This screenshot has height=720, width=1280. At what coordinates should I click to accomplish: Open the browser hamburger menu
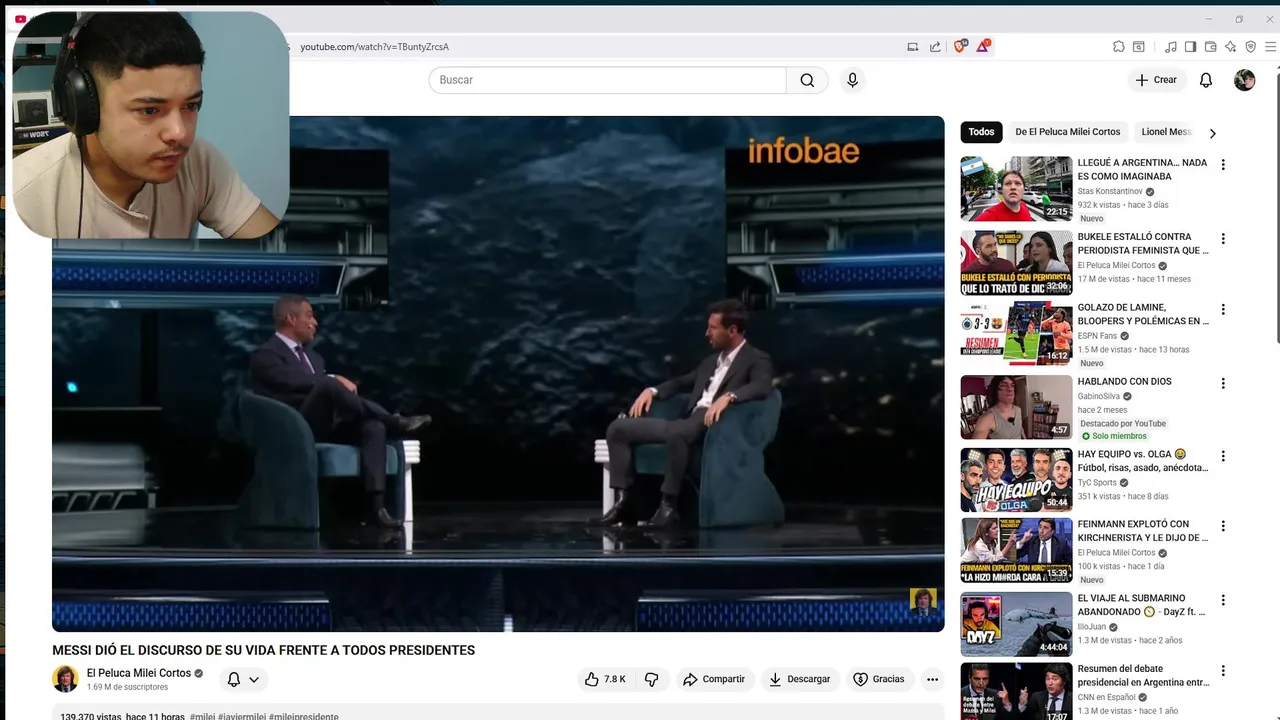click(x=1271, y=46)
